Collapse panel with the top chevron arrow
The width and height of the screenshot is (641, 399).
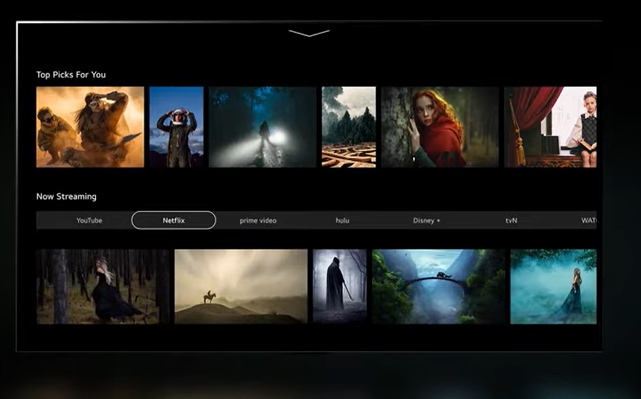[309, 33]
